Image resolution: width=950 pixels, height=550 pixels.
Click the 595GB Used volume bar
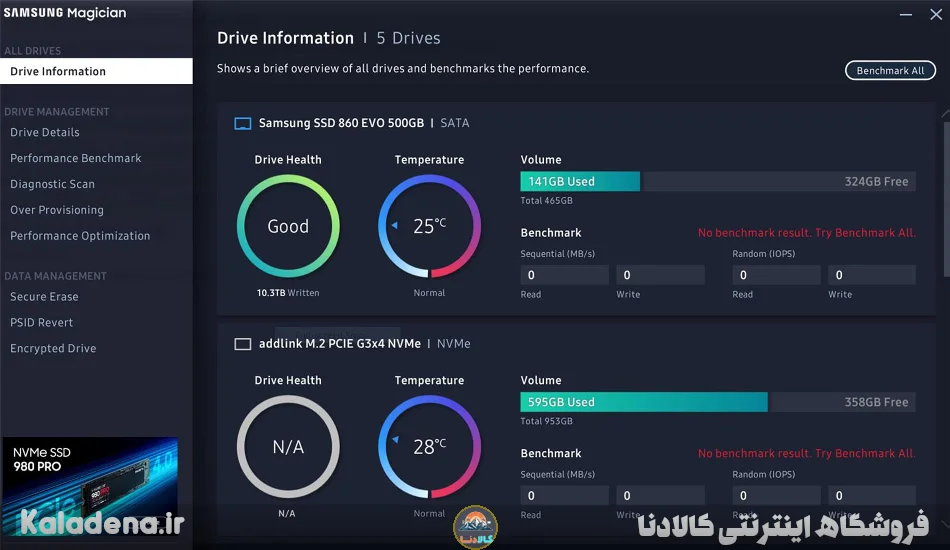click(644, 402)
